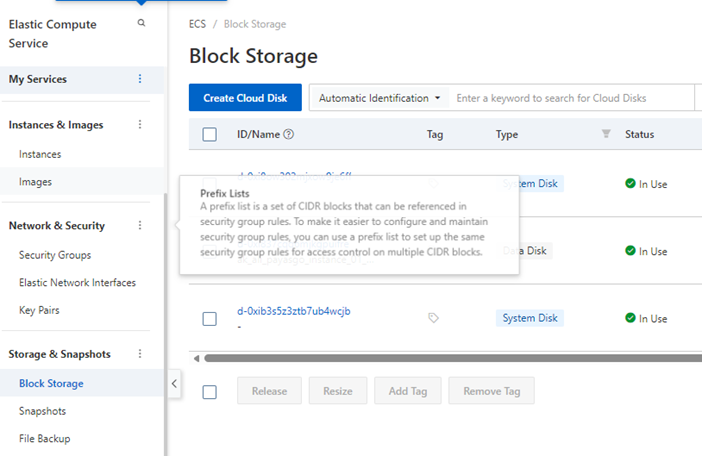Click In Use status of d-0xib3s5z3ztb7ub4wcjb row
The width and height of the screenshot is (702, 456).
click(x=646, y=318)
